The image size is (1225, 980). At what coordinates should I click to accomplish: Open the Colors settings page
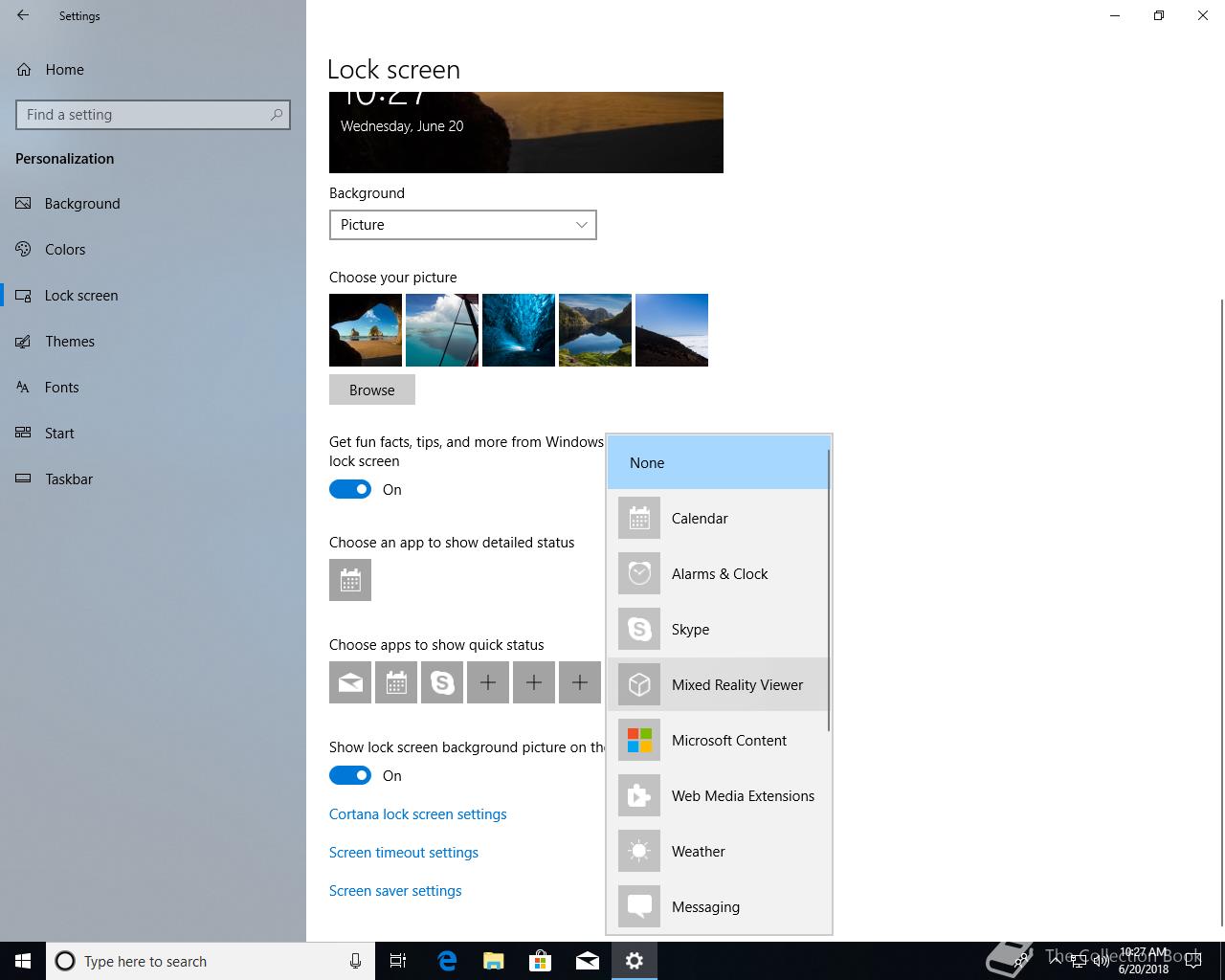pos(153,250)
